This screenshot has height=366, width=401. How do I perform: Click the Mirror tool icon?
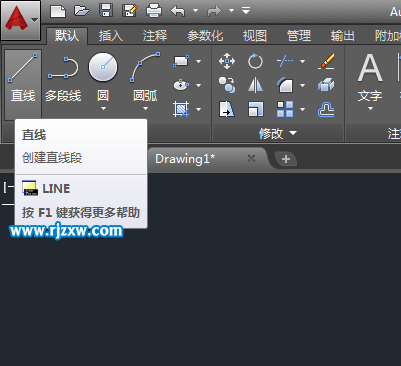click(x=255, y=85)
